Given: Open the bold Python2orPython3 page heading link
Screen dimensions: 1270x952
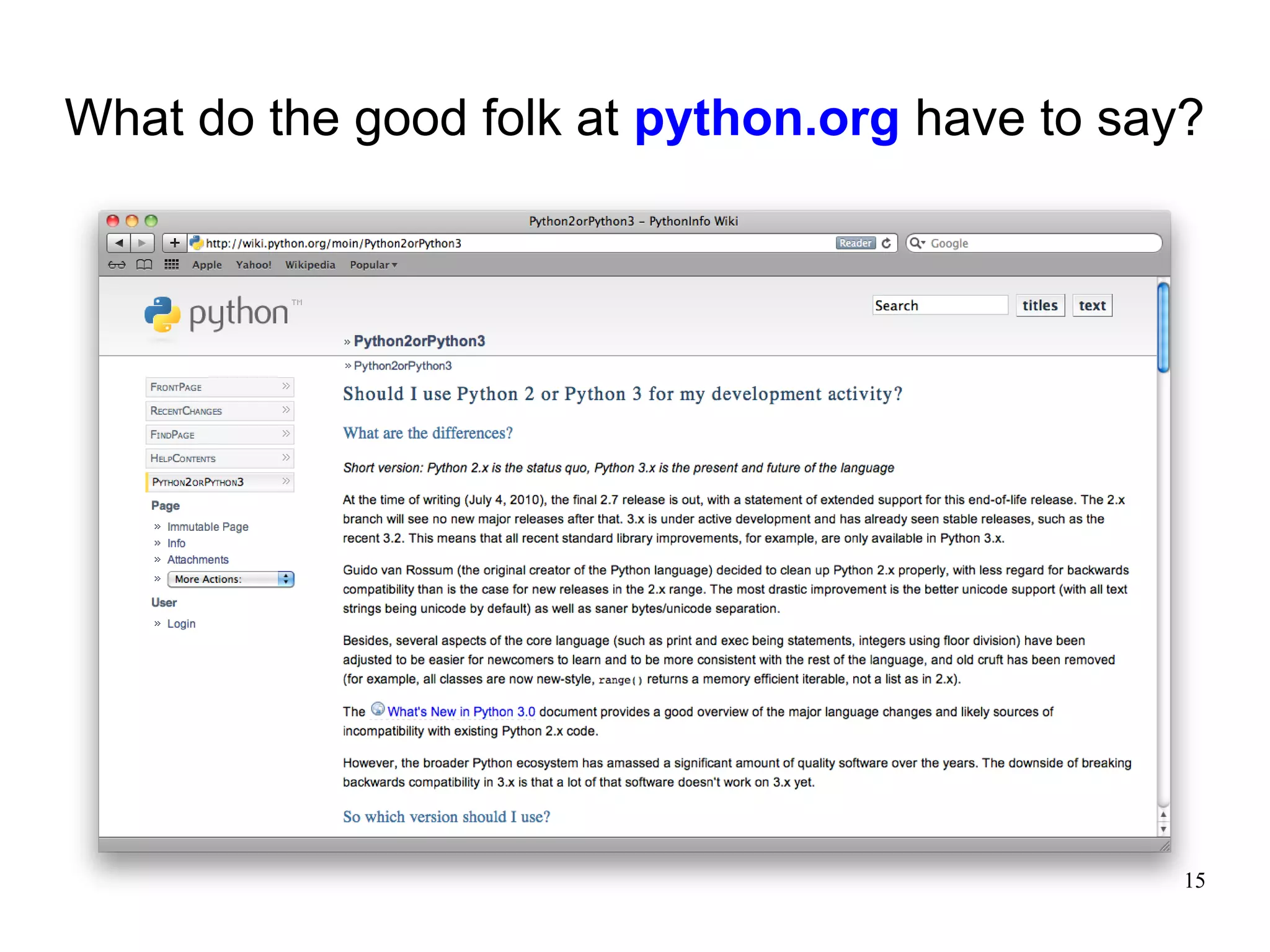Looking at the screenshot, I should click(419, 341).
